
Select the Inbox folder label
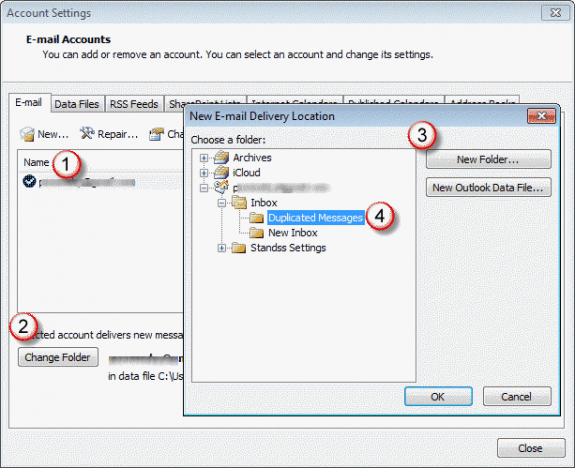coord(264,202)
